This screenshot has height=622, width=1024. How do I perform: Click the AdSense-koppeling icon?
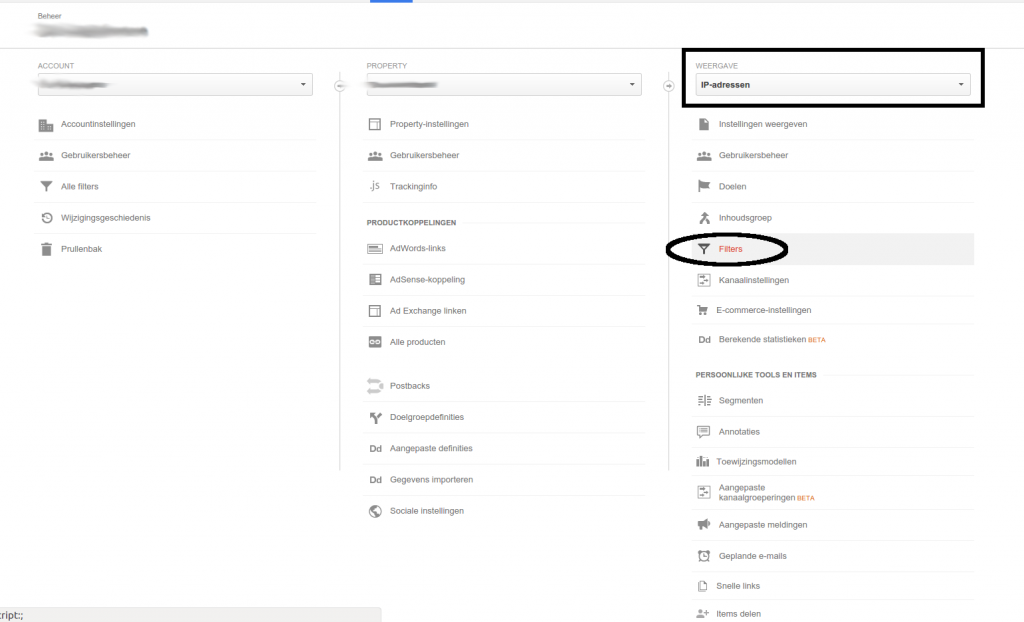(375, 280)
